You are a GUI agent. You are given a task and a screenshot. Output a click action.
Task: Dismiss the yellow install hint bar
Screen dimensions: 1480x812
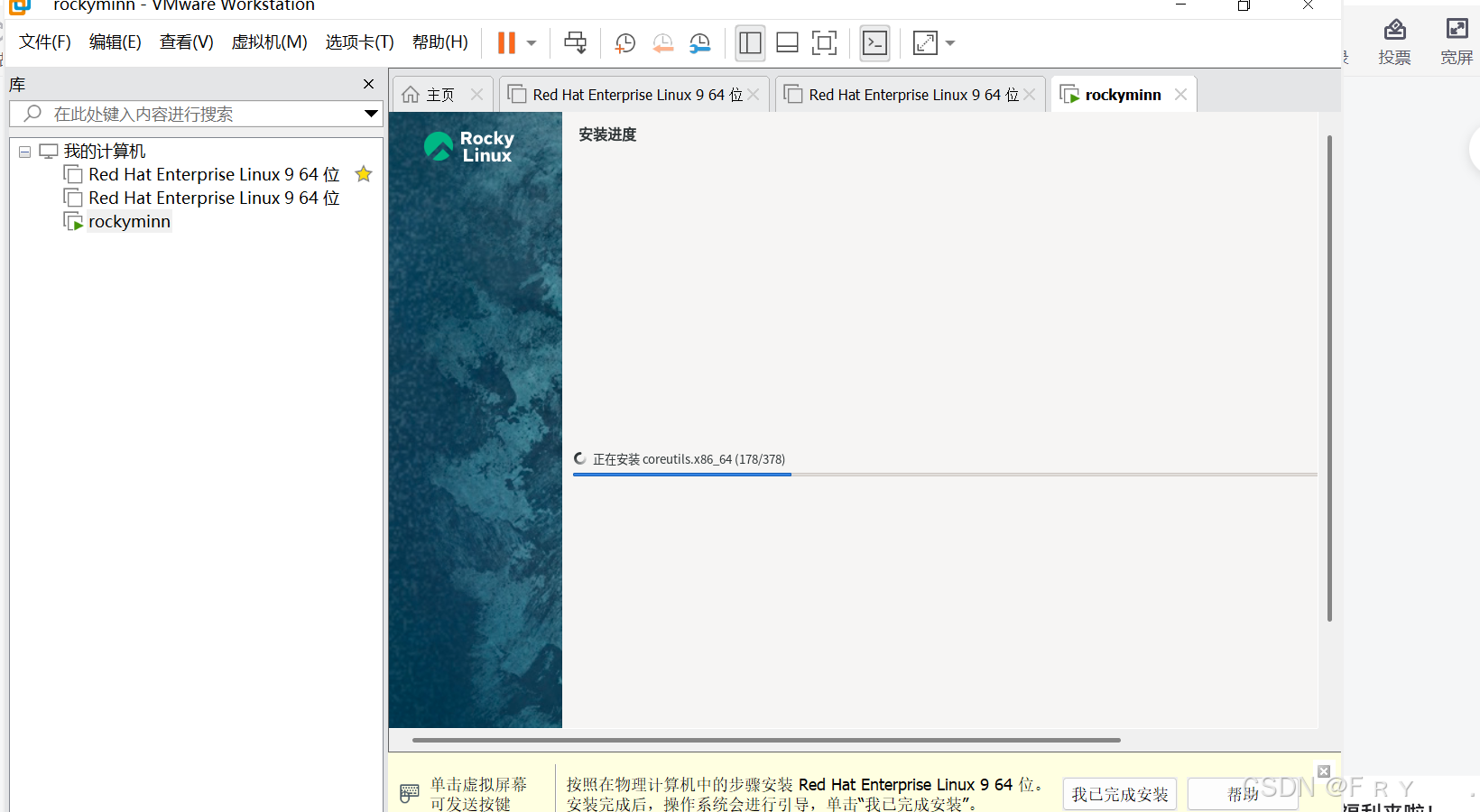[1324, 771]
